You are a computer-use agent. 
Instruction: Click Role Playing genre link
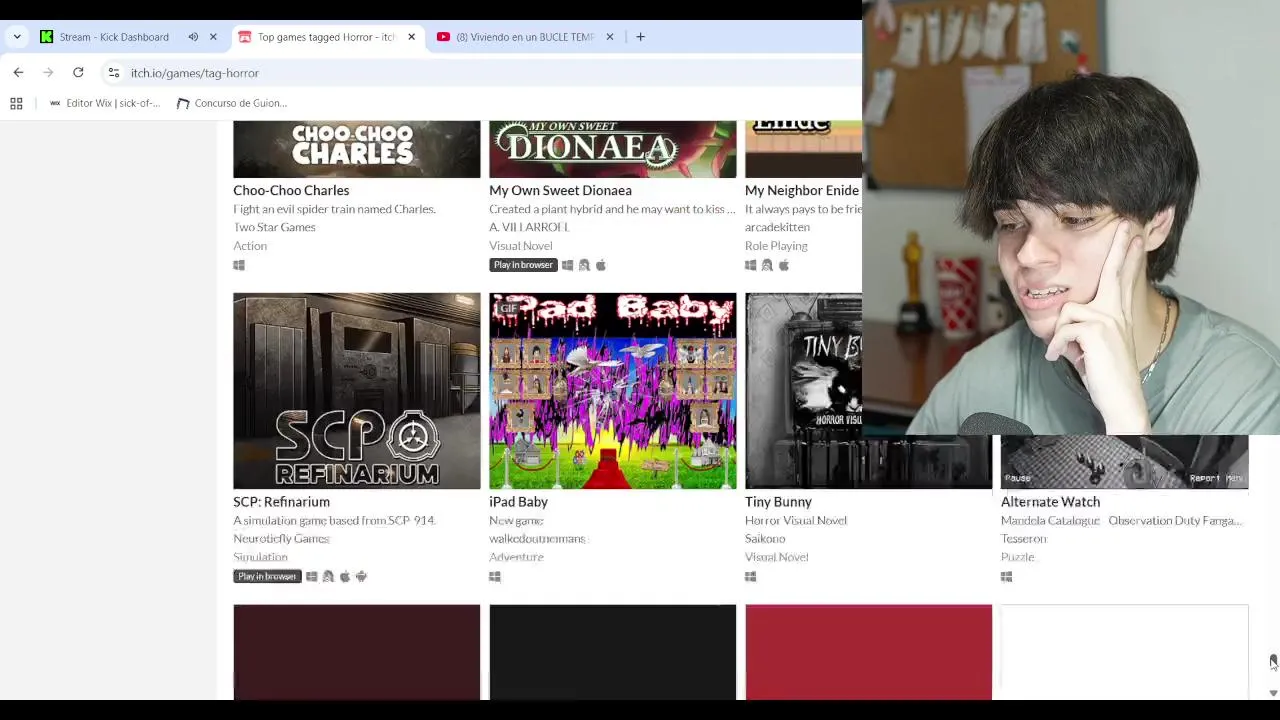tap(776, 246)
